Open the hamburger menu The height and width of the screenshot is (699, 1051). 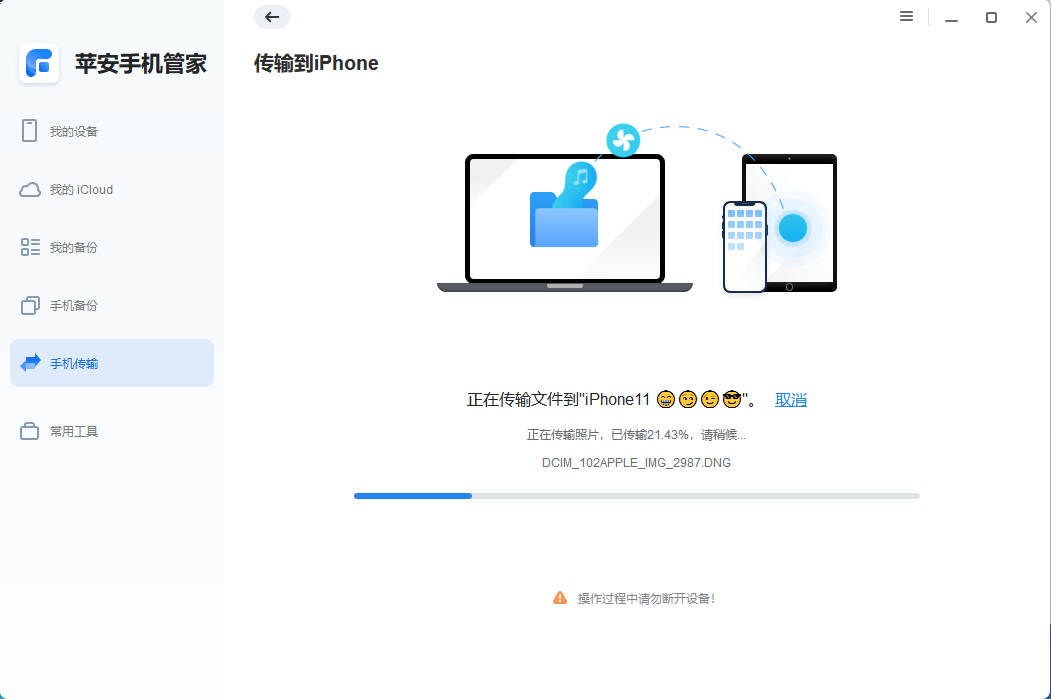(906, 16)
